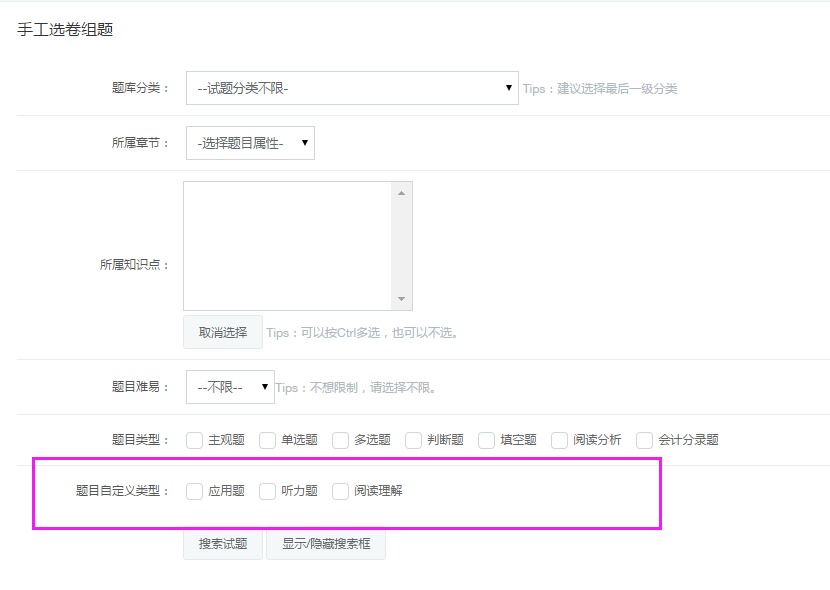Tick the 单选题 checkbox
Viewport: 830px width, 590px height.
[268, 440]
